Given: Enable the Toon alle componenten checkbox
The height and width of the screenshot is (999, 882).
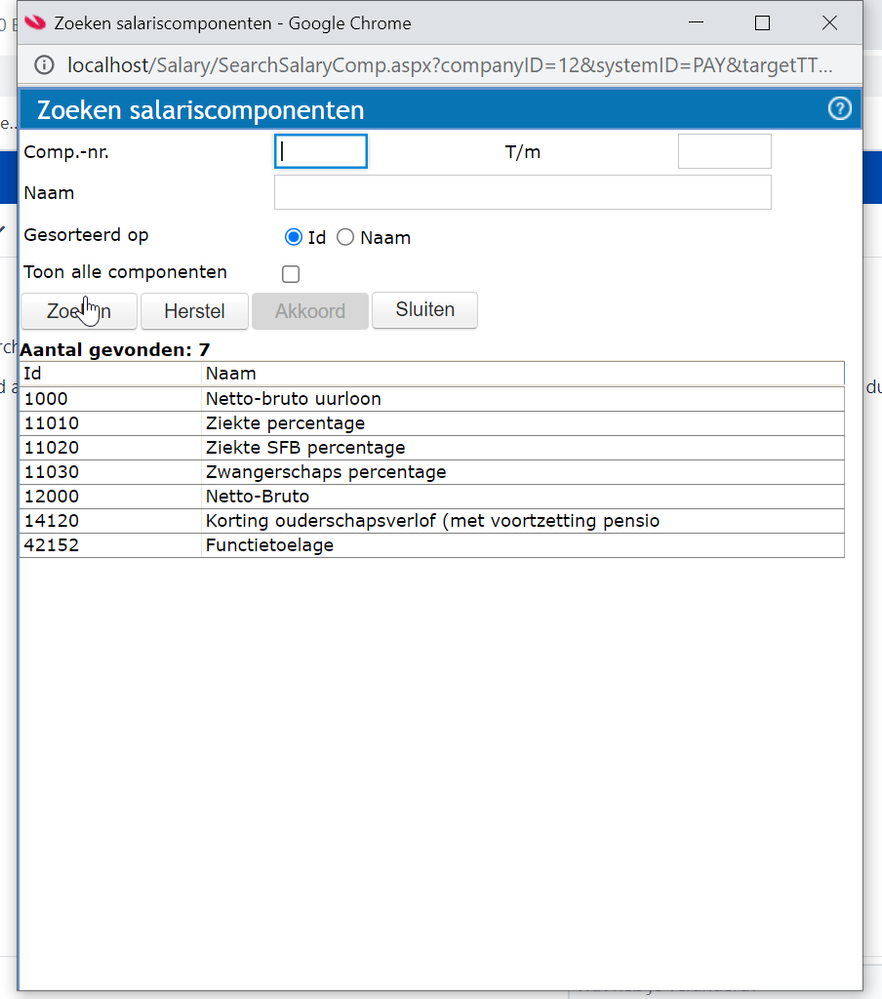Looking at the screenshot, I should tap(291, 274).
